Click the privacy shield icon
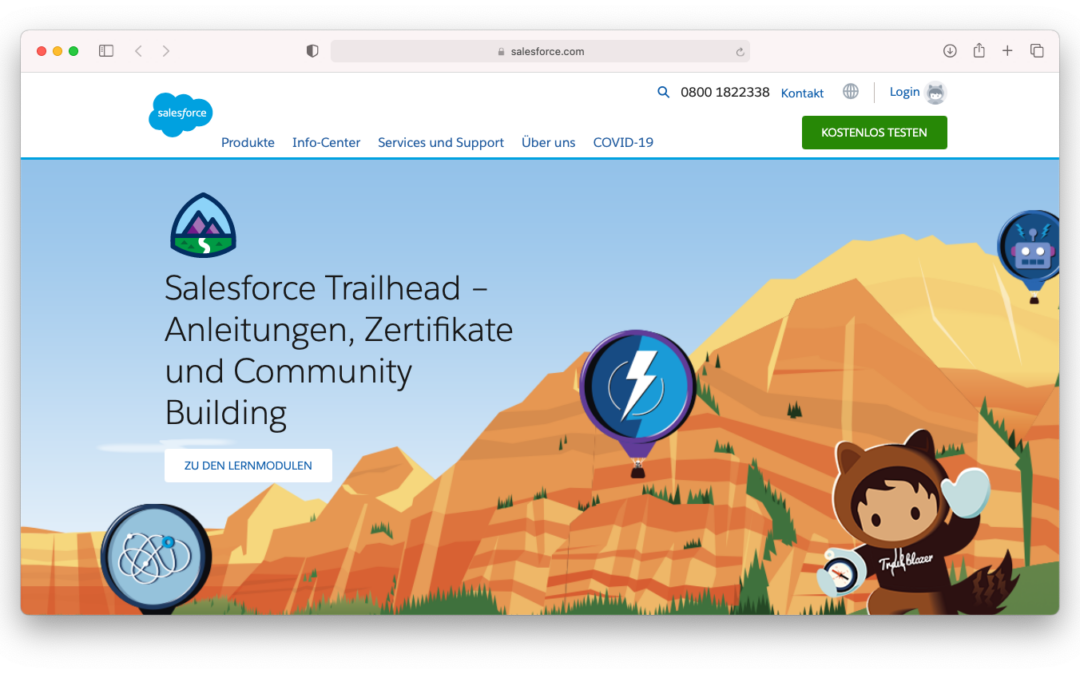 tap(312, 51)
